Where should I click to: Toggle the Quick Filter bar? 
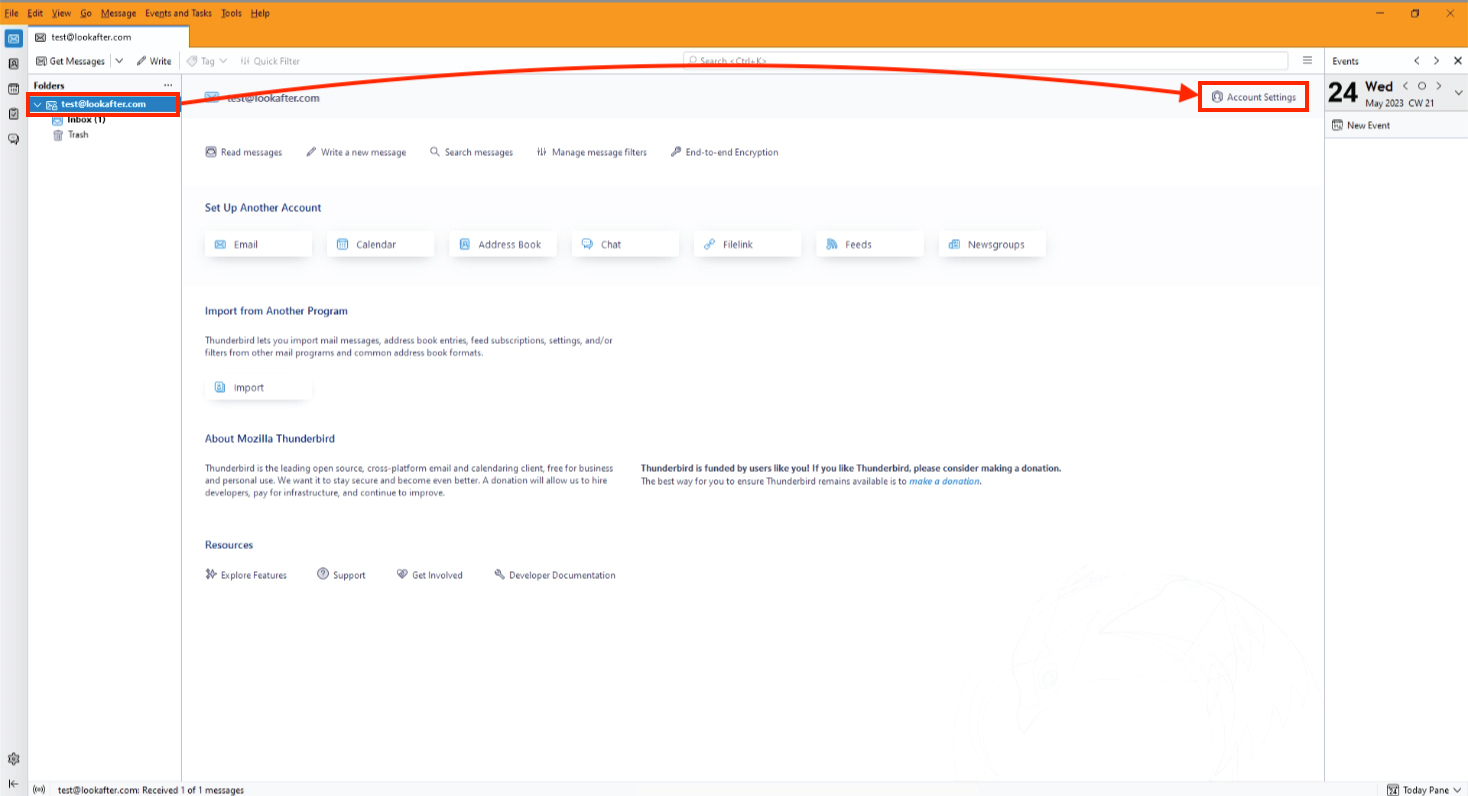pyautogui.click(x=270, y=61)
